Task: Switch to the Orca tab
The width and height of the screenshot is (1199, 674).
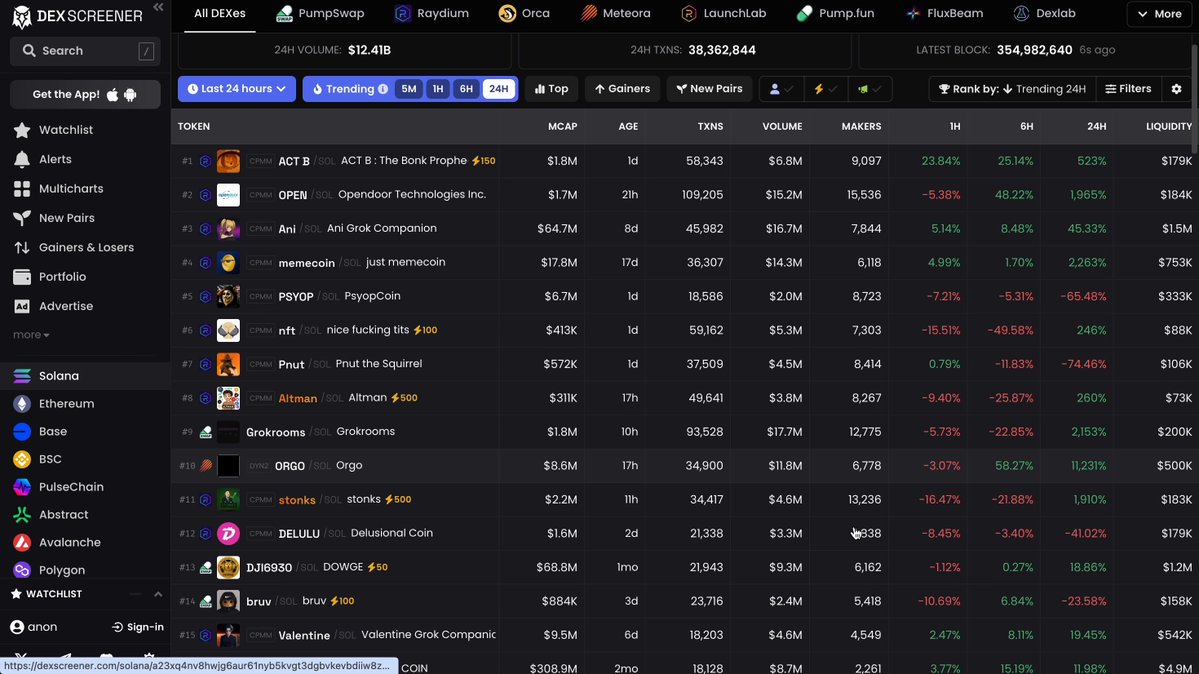Action: tap(525, 14)
